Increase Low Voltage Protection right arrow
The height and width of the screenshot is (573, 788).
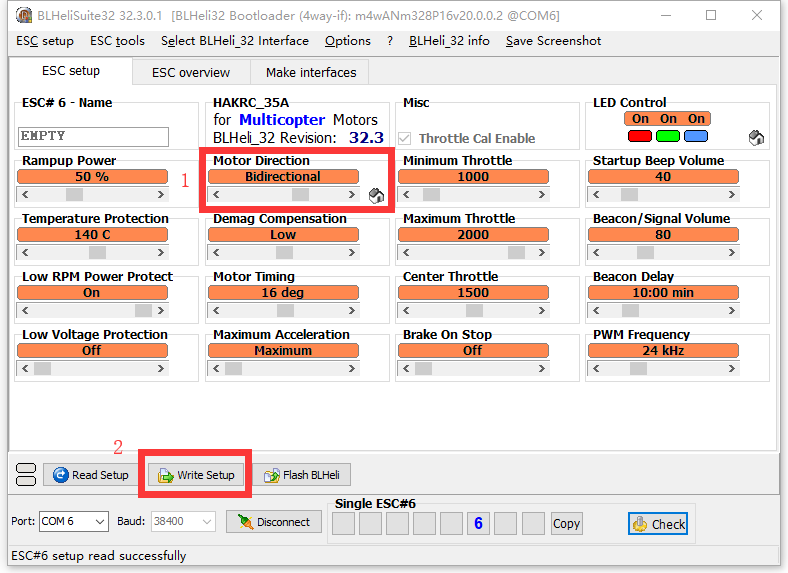161,368
